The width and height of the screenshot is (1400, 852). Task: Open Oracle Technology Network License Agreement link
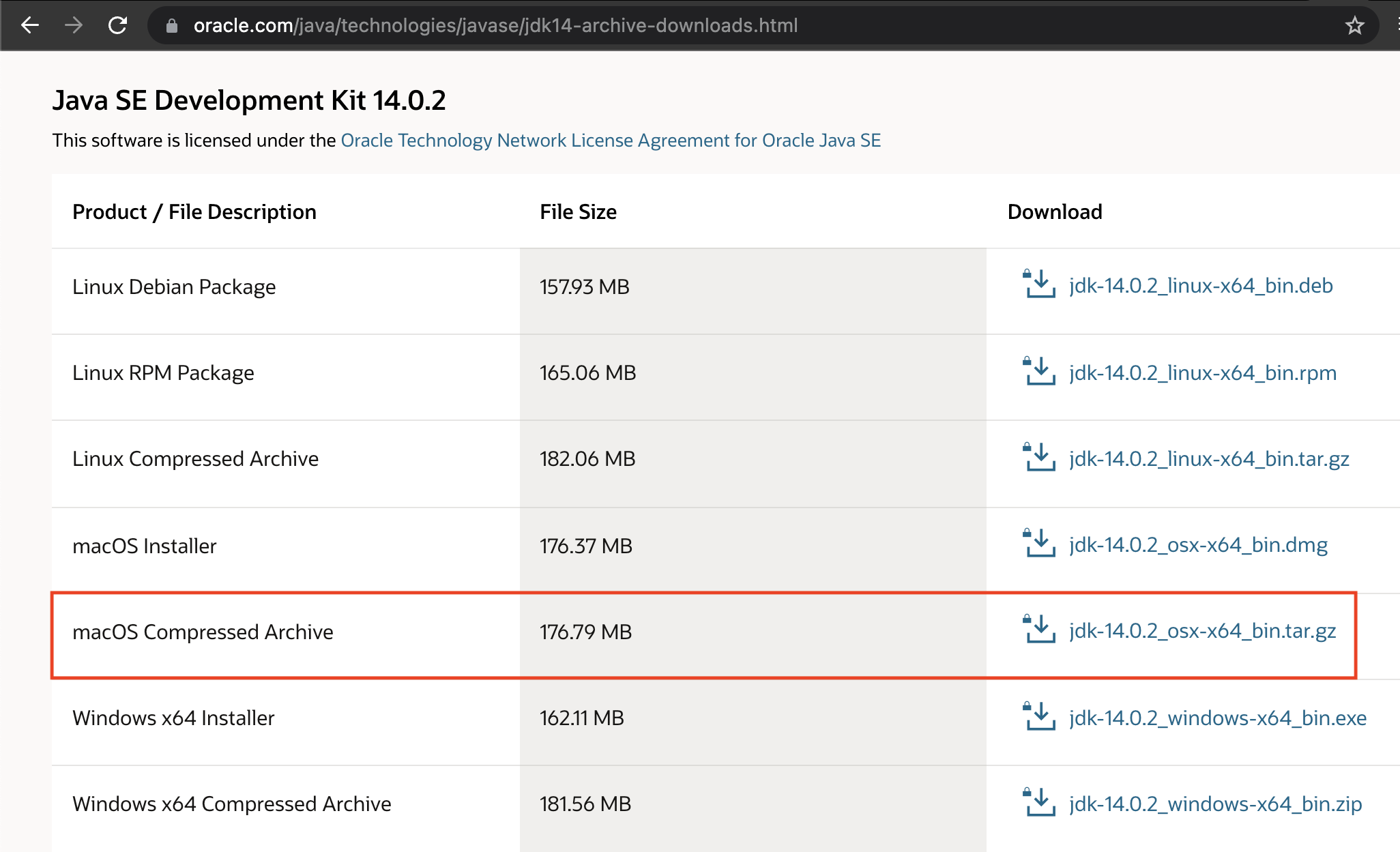click(611, 141)
